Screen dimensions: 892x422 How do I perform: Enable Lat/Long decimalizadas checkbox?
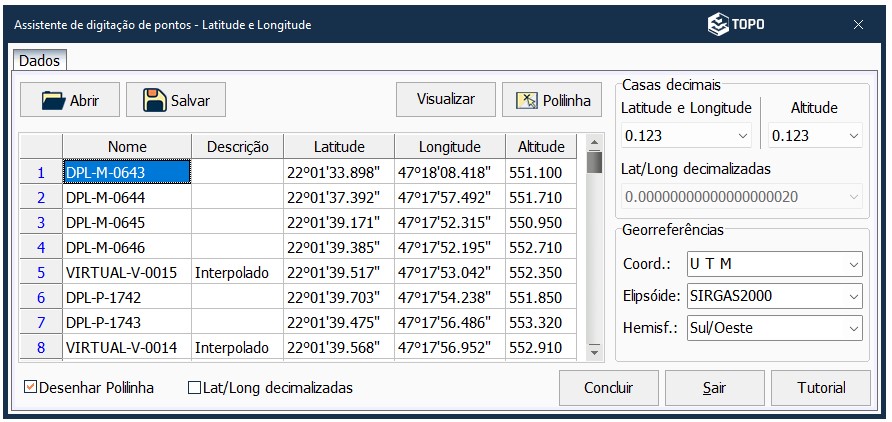pos(195,388)
